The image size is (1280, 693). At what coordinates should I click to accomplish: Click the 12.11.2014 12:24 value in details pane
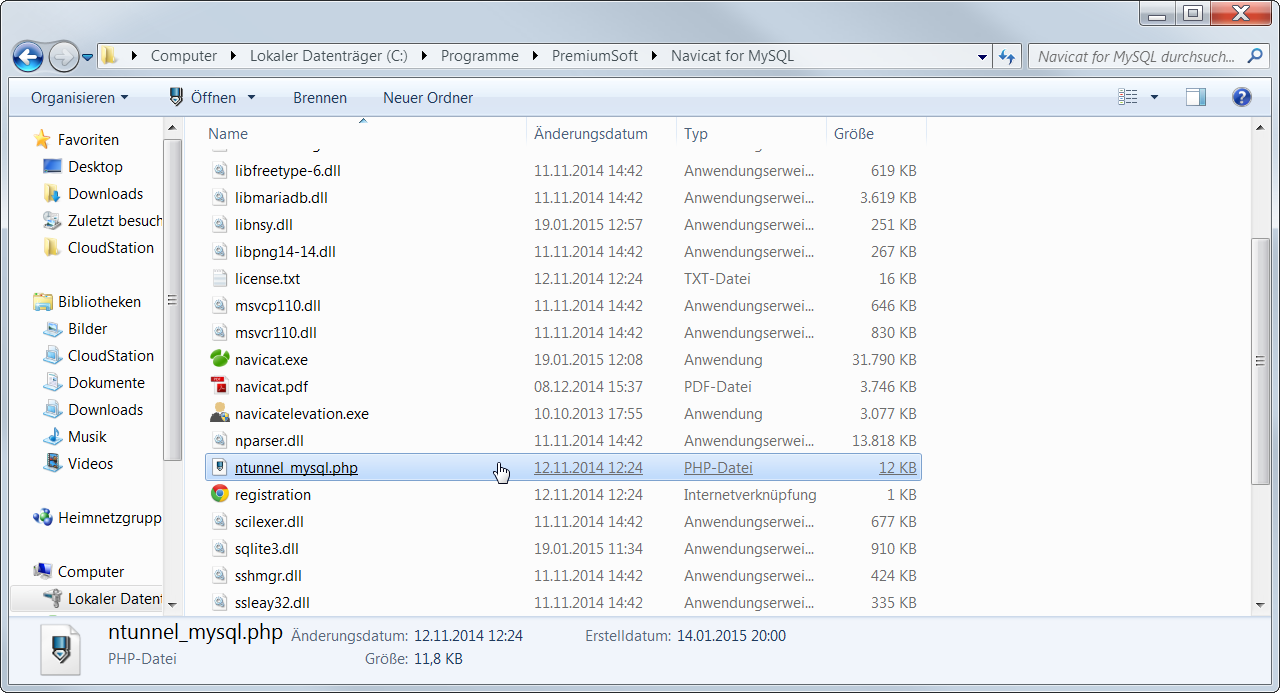click(468, 636)
